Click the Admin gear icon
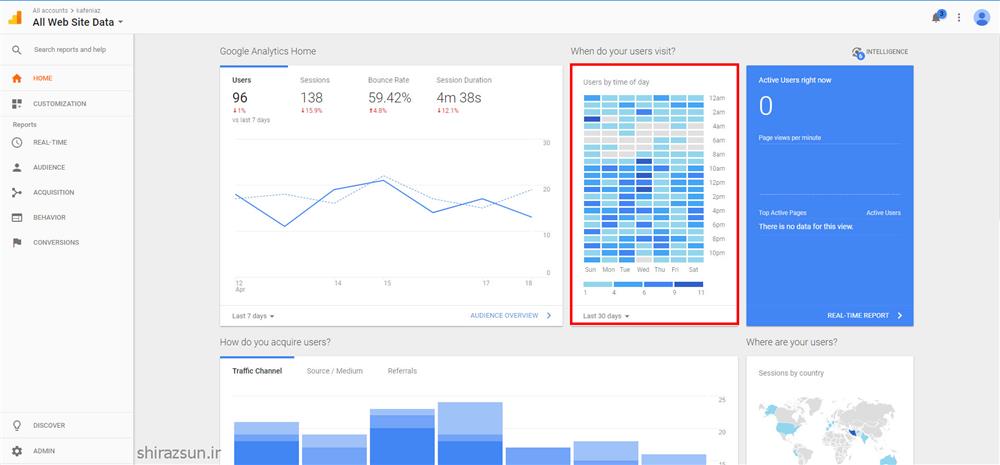 pyautogui.click(x=17, y=451)
